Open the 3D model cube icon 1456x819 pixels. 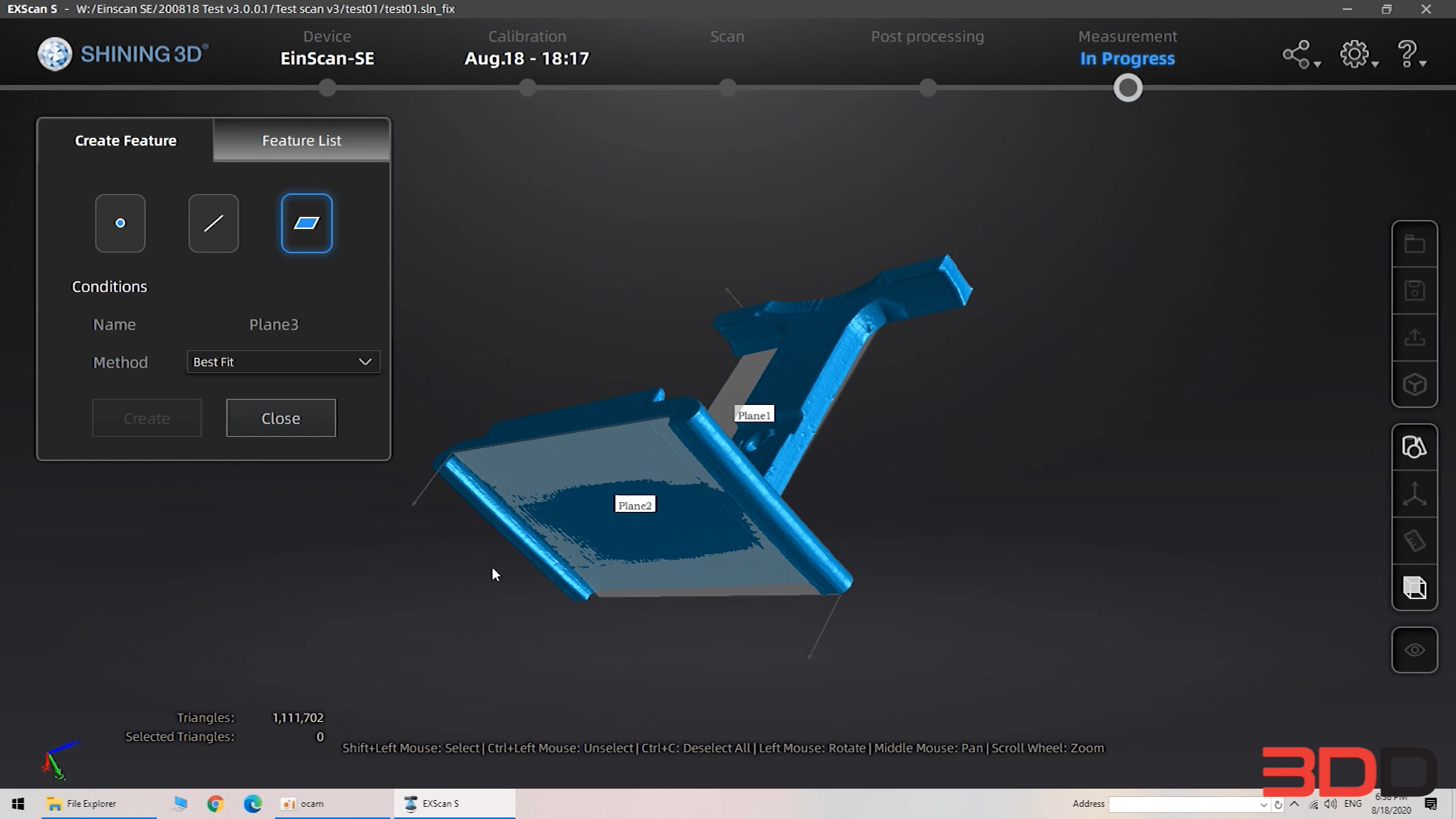(x=1414, y=384)
